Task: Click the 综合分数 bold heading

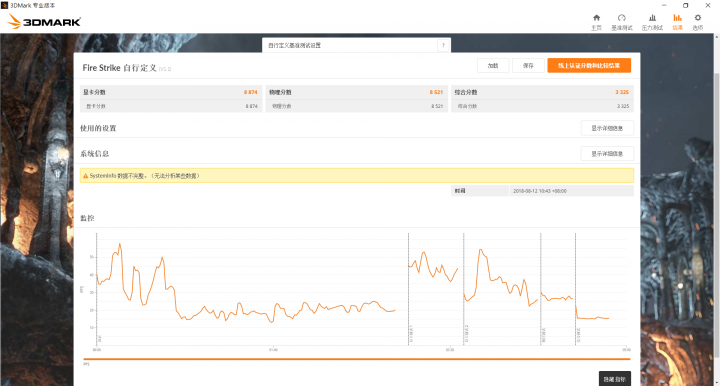Action: pyautogui.click(x=466, y=92)
